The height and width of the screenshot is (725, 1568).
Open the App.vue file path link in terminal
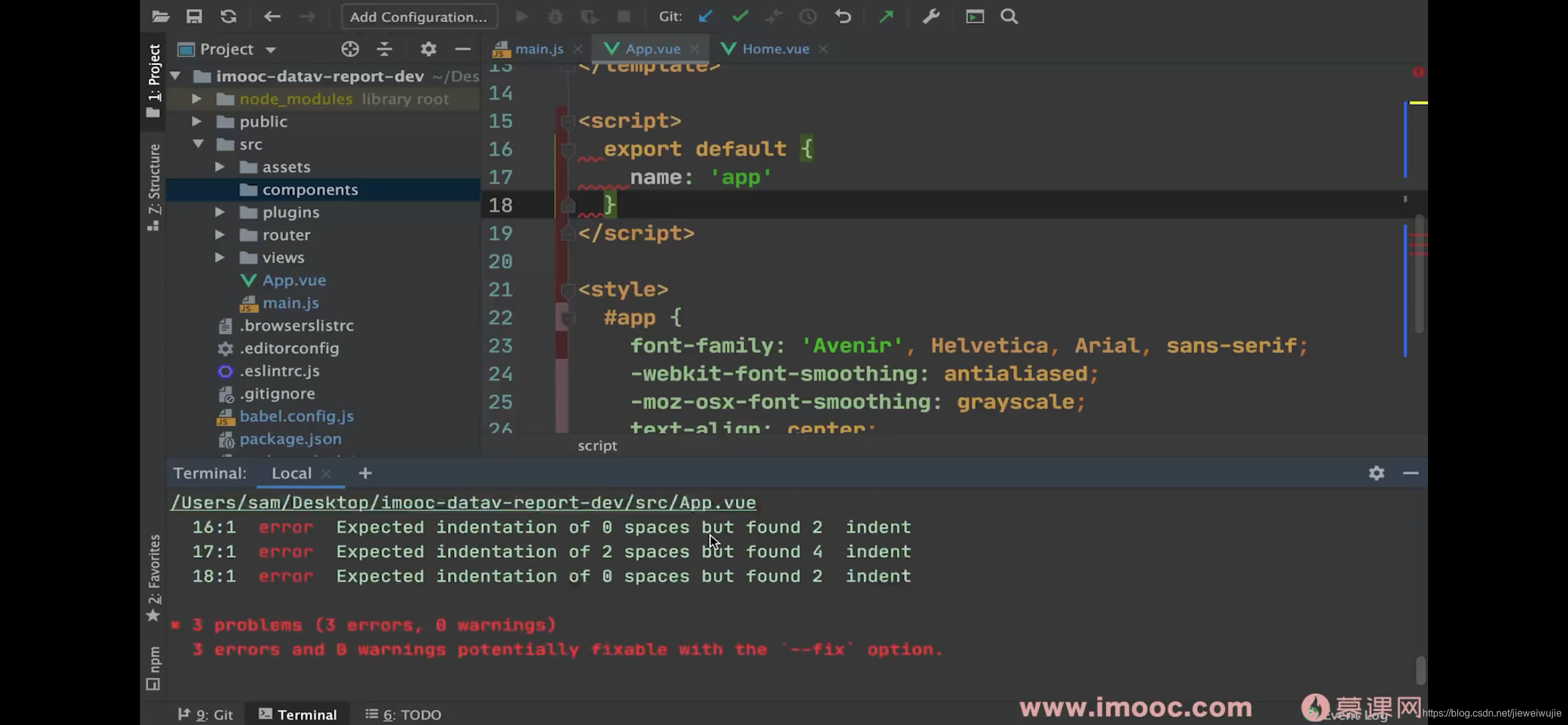[463, 503]
